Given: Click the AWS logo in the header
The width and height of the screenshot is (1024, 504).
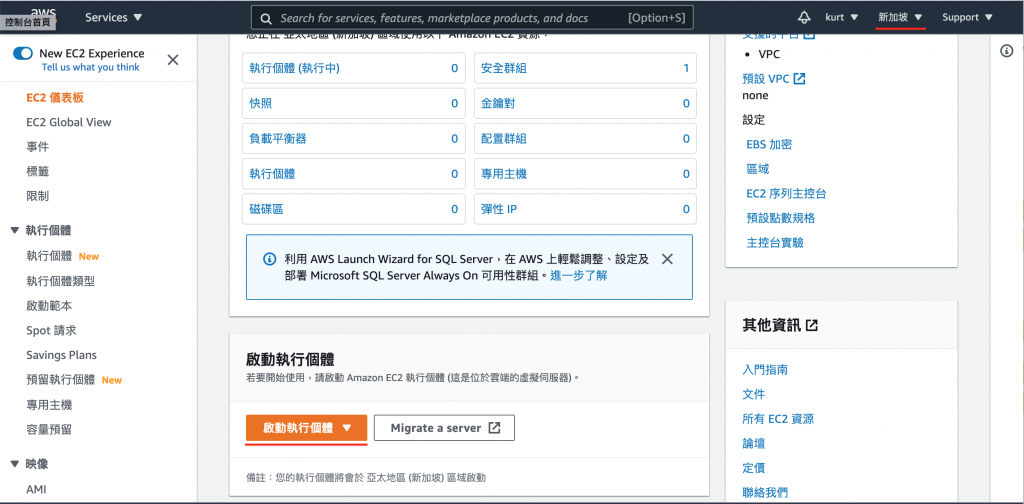Looking at the screenshot, I should [x=42, y=13].
